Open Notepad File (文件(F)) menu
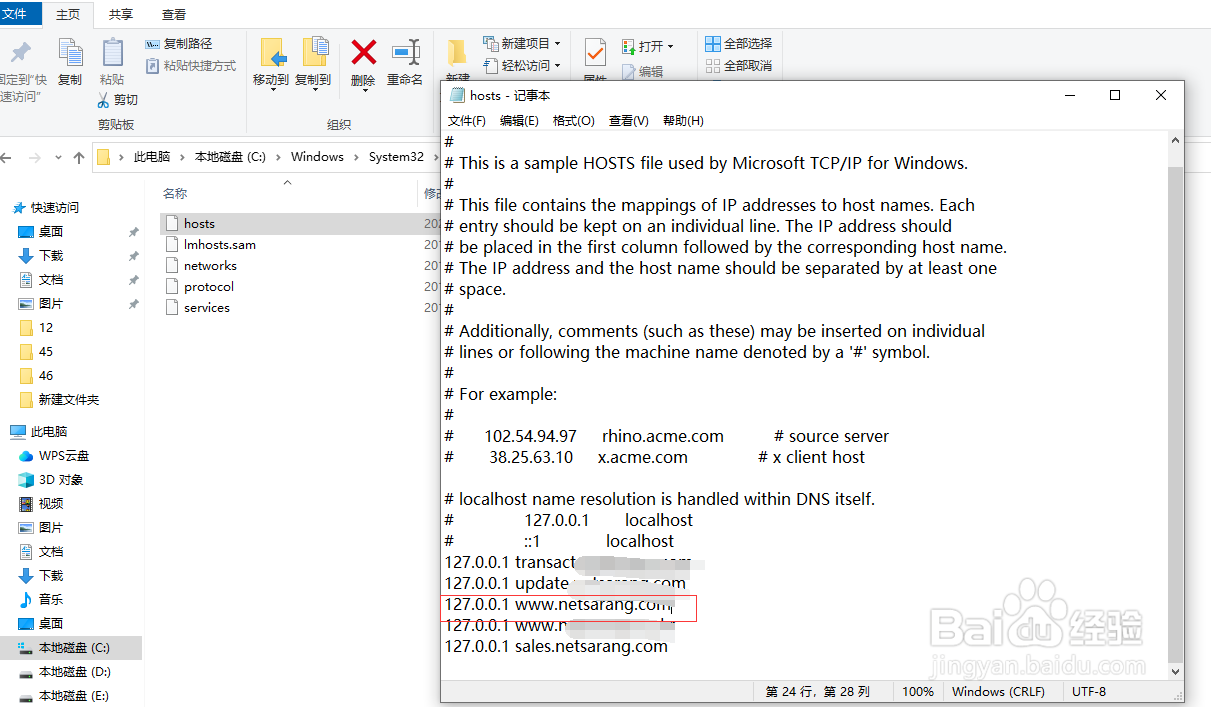The height and width of the screenshot is (707, 1211). click(466, 121)
